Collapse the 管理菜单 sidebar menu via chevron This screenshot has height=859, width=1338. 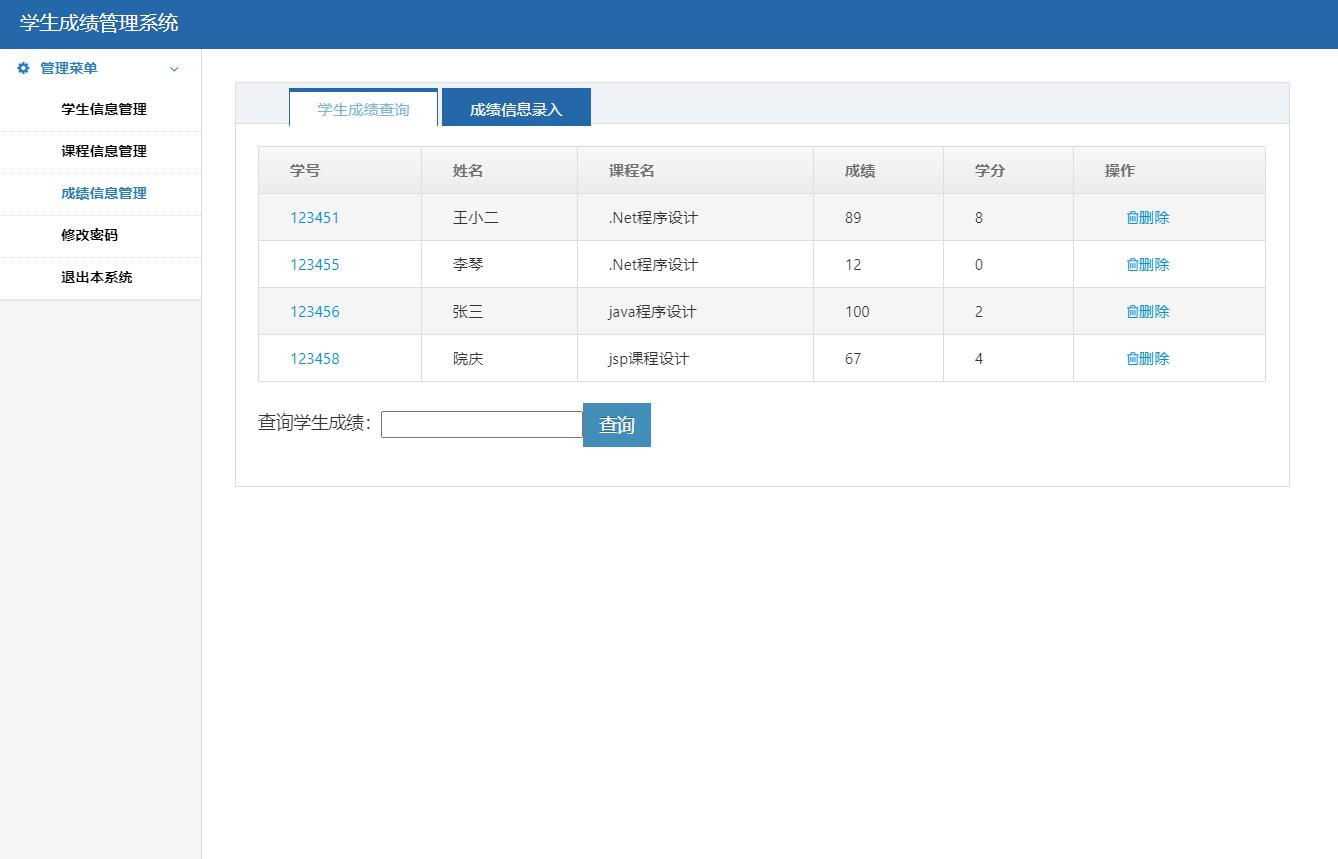coord(174,69)
